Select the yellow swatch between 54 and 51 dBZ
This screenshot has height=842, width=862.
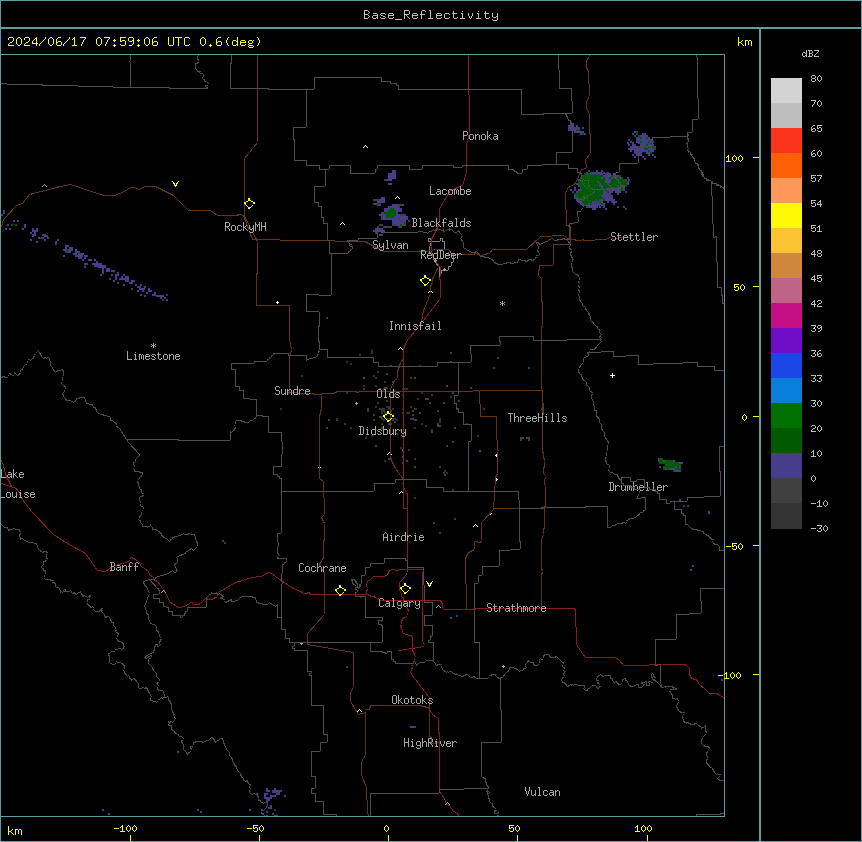pyautogui.click(x=786, y=215)
